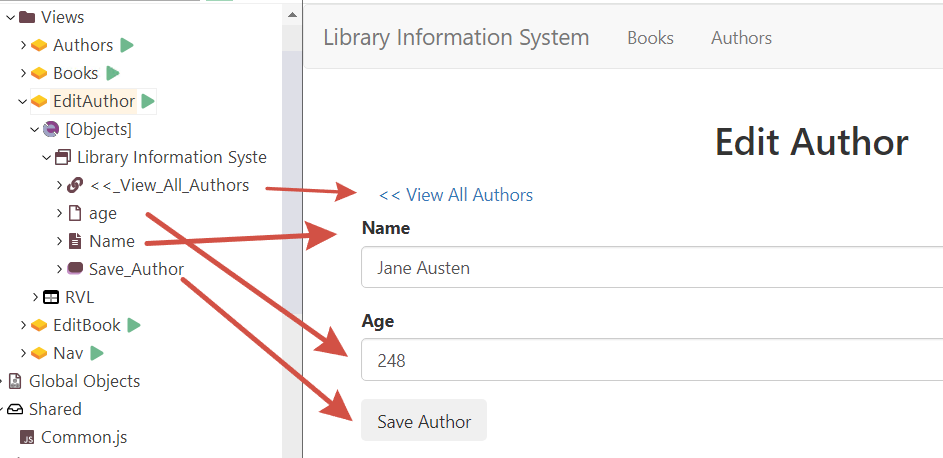Select the Shared tree row
The width and height of the screenshot is (943, 458).
(x=55, y=409)
